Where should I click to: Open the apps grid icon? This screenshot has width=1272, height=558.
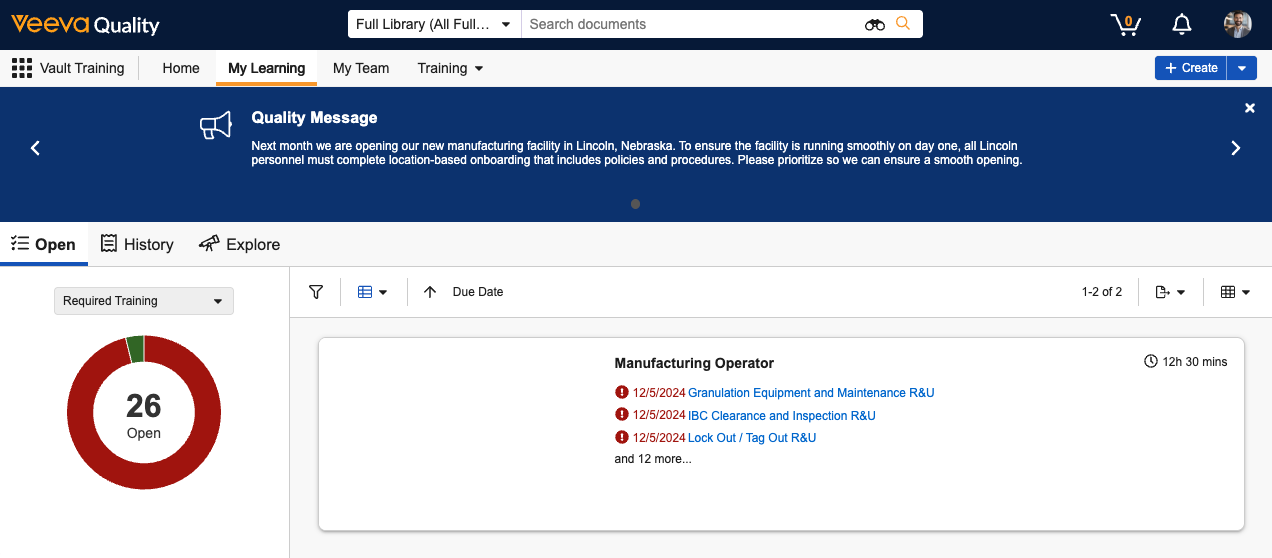tap(21, 68)
